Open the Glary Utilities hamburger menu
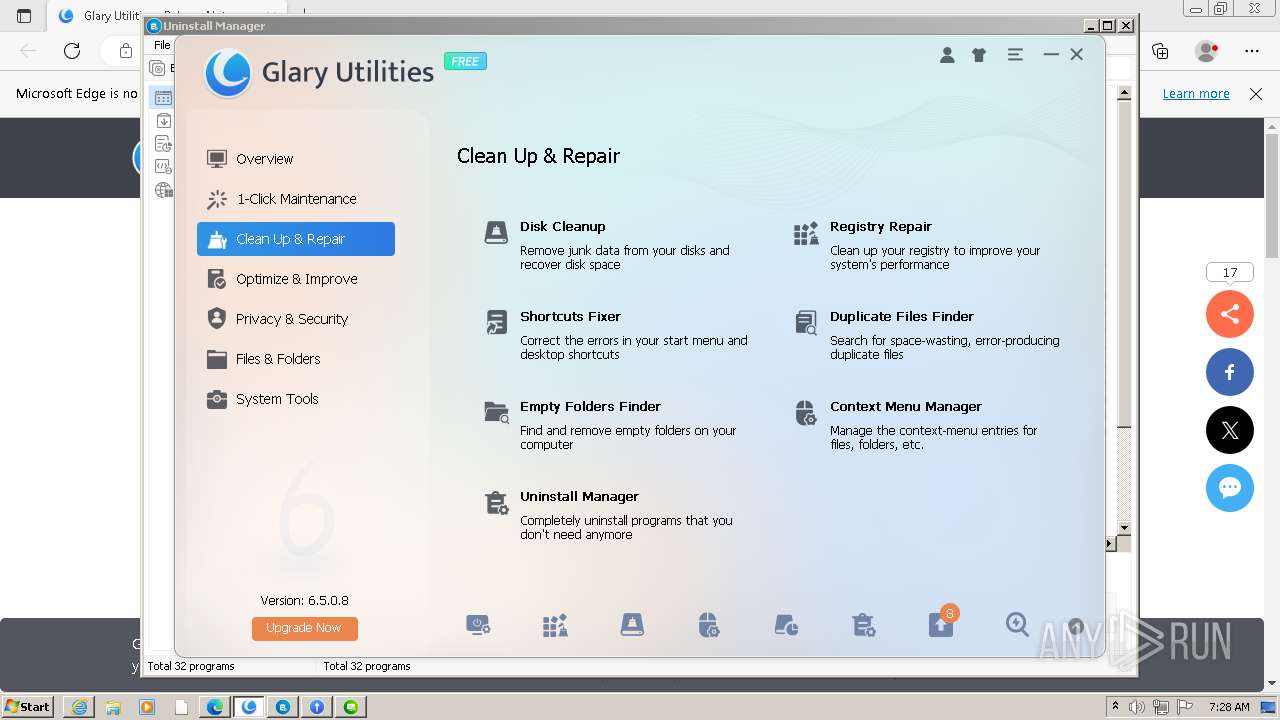The height and width of the screenshot is (720, 1280). click(x=1015, y=55)
